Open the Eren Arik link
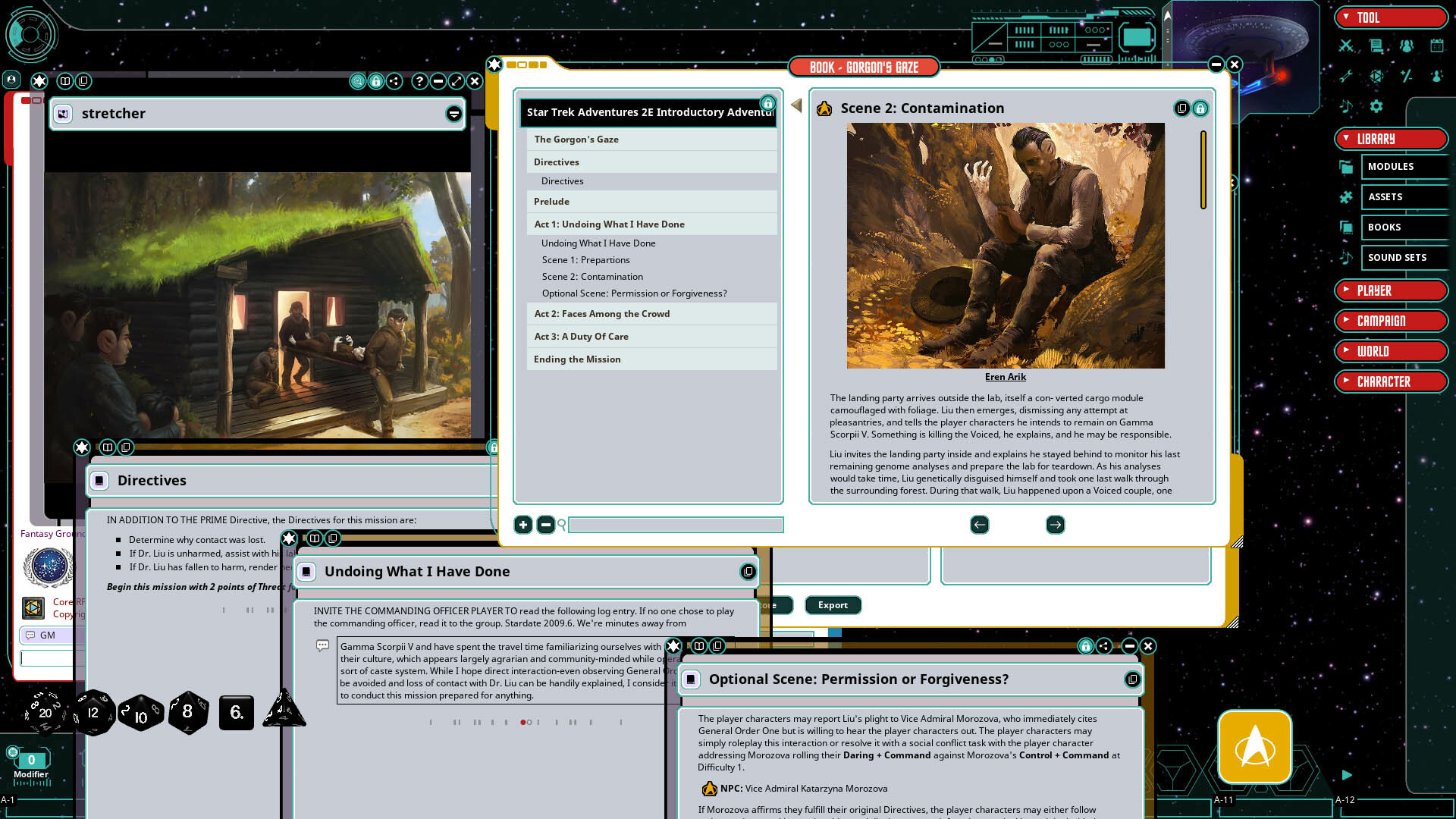 tap(1005, 376)
